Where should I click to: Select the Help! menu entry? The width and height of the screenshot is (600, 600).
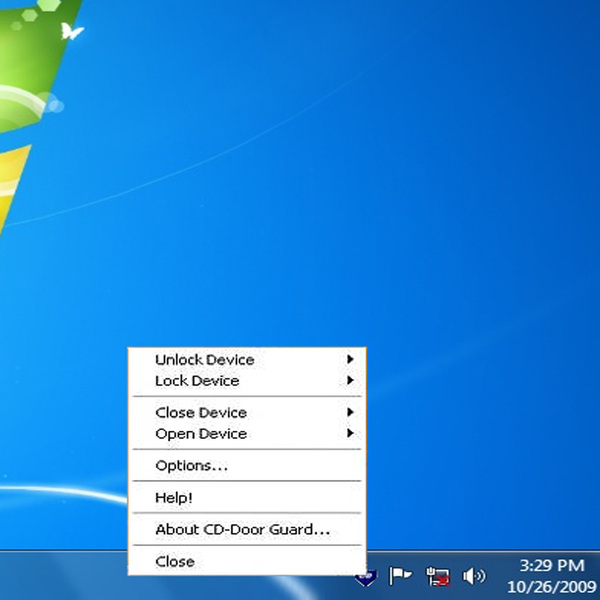[x=247, y=497]
